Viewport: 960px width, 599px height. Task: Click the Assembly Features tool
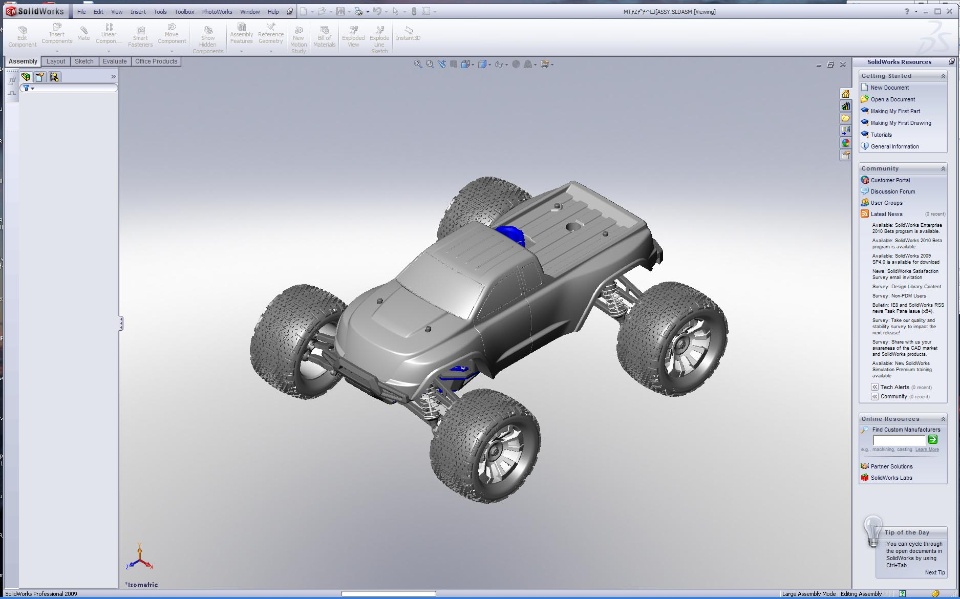(241, 34)
